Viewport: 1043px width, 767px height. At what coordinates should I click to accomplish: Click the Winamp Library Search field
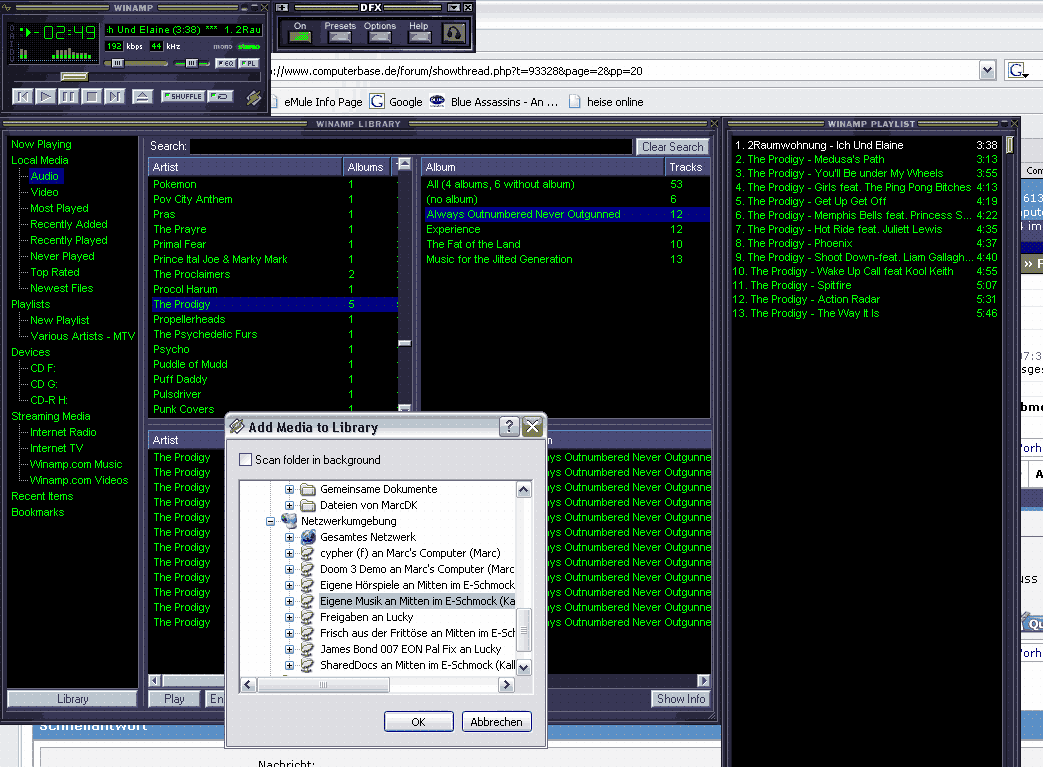pyautogui.click(x=411, y=146)
